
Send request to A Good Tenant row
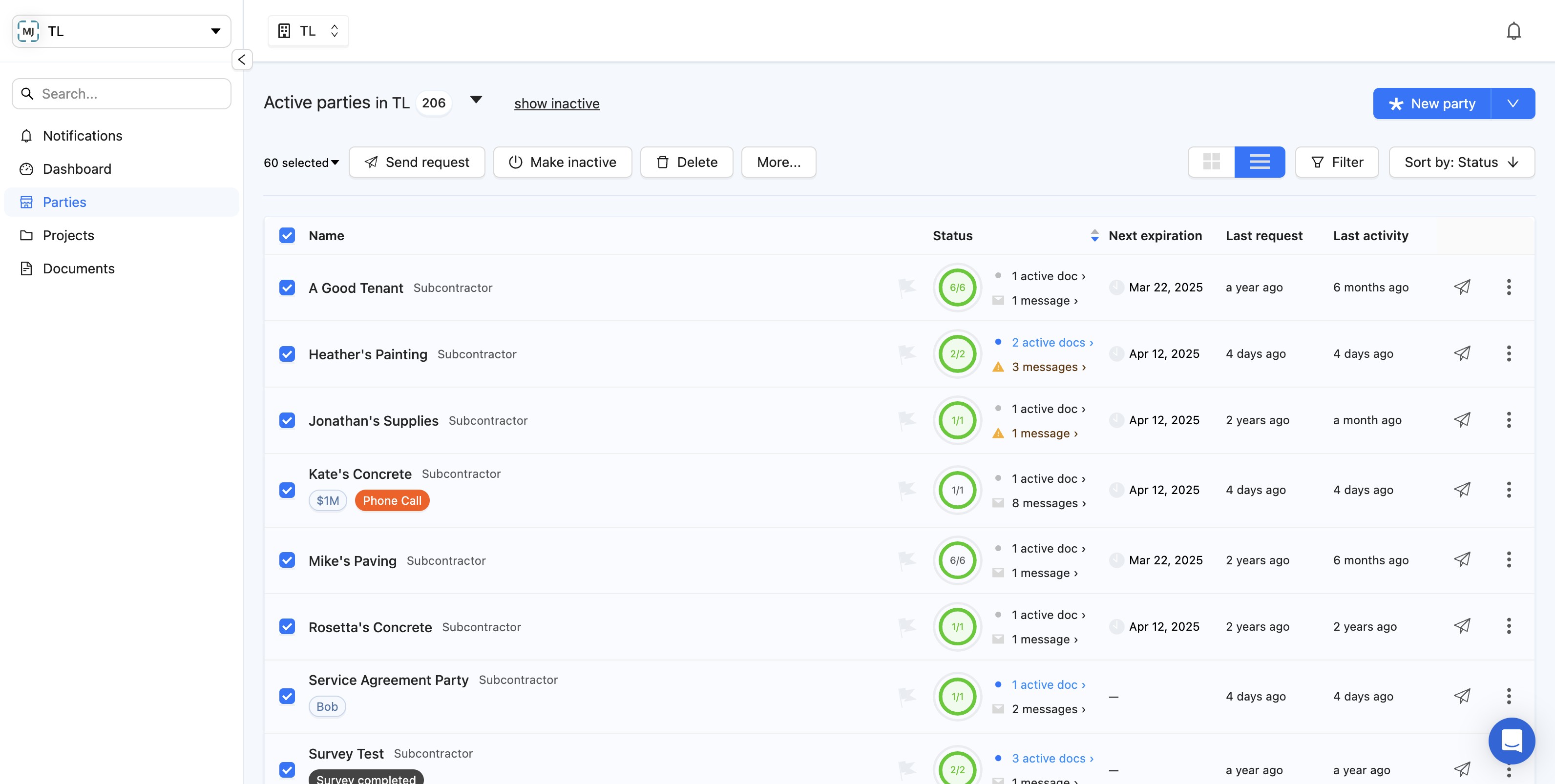tap(1461, 287)
